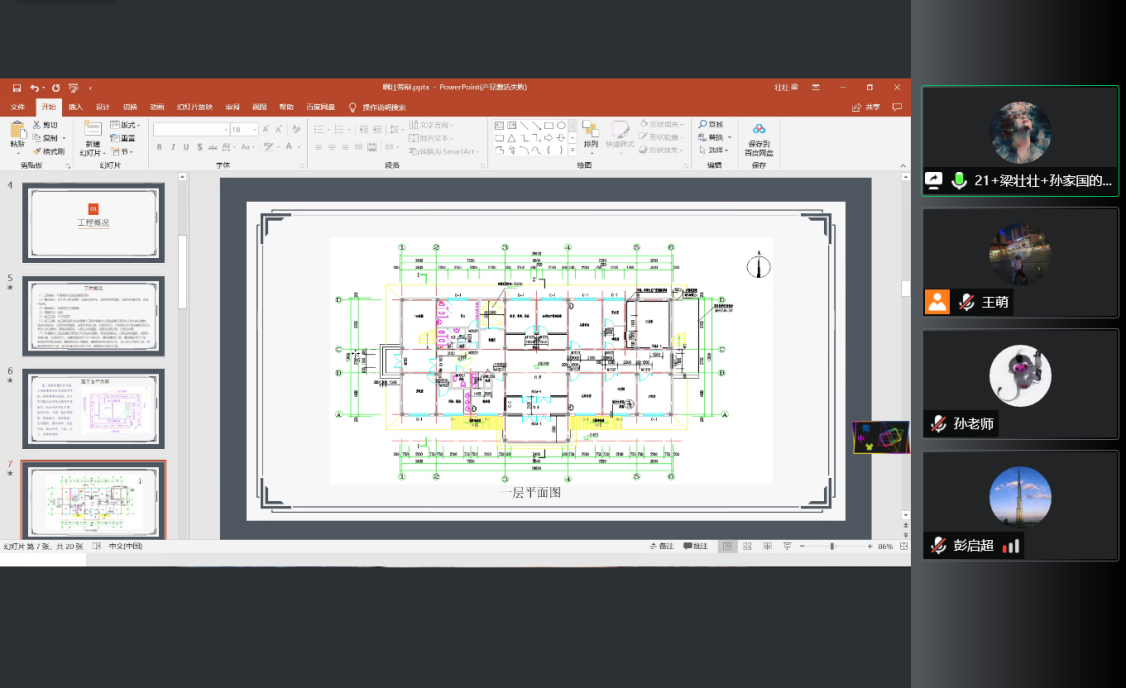1126x688 pixels.
Task: Open the font name dropdown
Action: (226, 130)
